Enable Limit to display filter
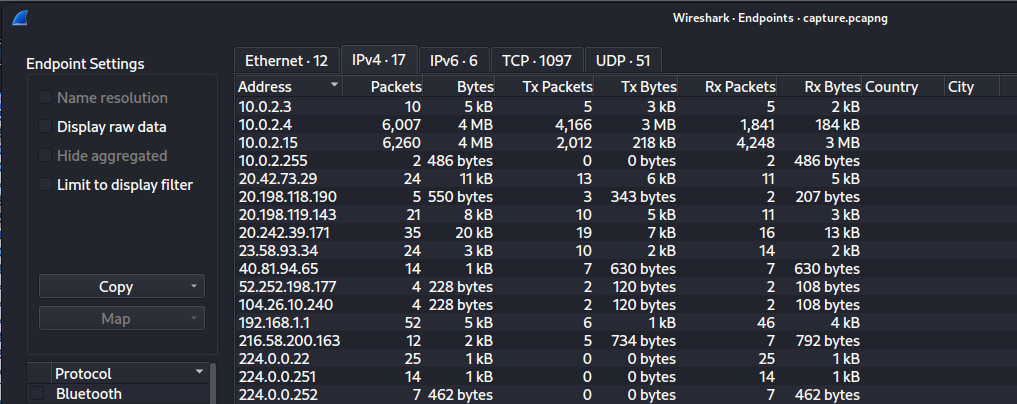Image resolution: width=1017 pixels, height=404 pixels. coord(45,185)
